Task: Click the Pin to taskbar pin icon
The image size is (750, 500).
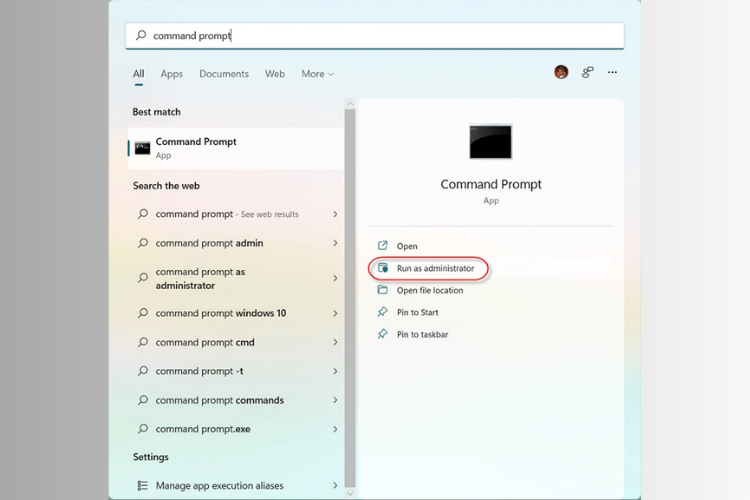Action: tap(383, 334)
